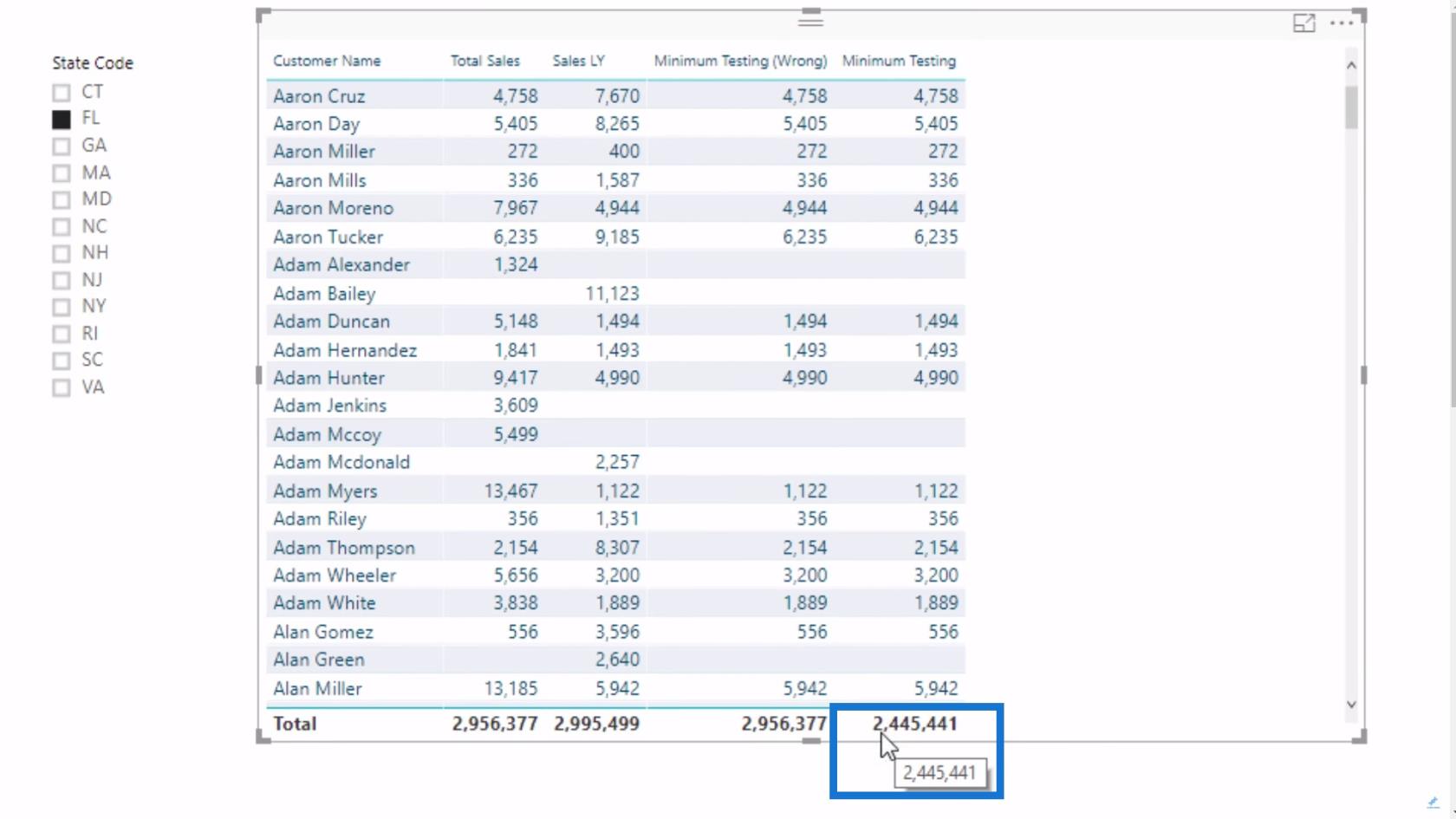This screenshot has width=1456, height=819.
Task: Select the Adam Hunter customer name
Action: [328, 378]
